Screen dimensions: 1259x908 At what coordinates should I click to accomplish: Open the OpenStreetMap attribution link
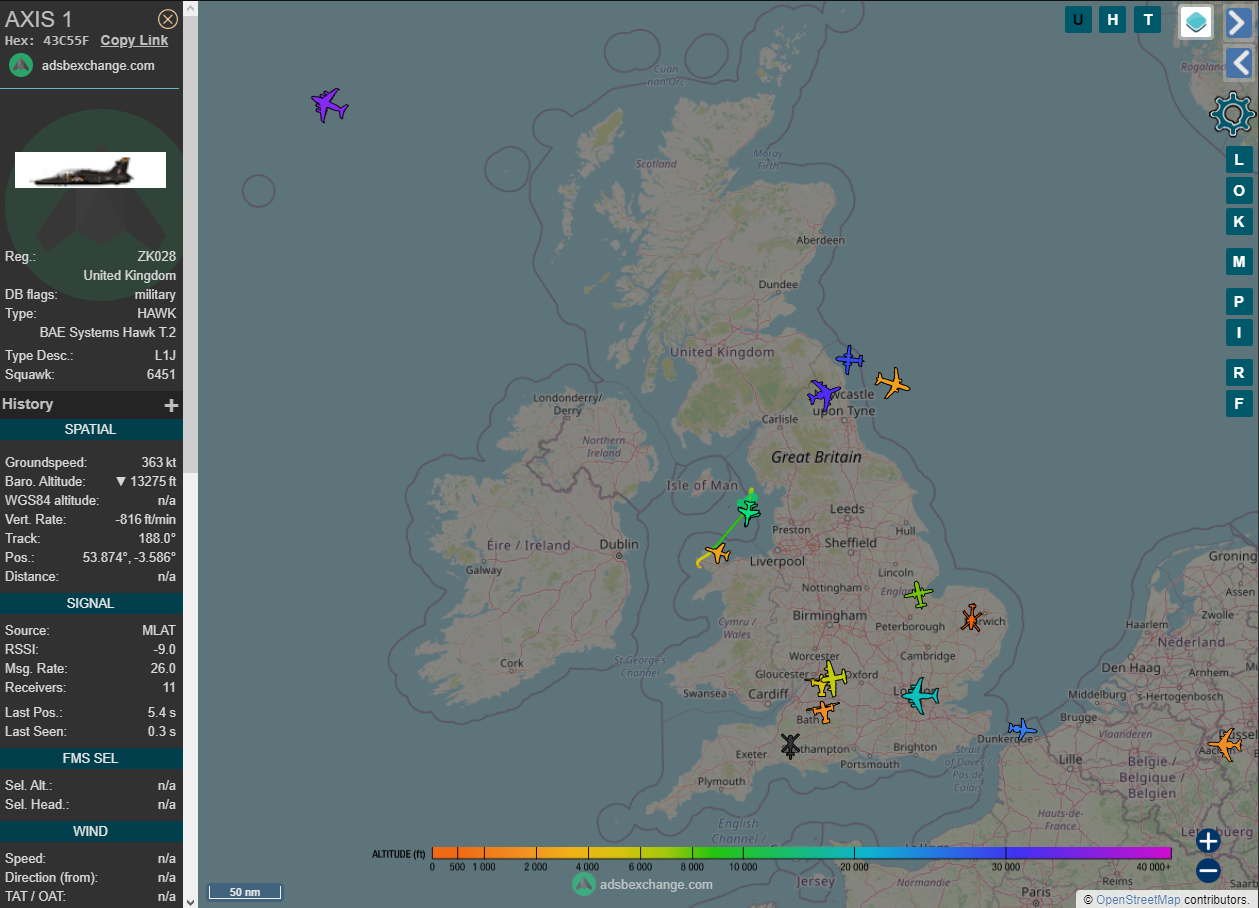tap(1138, 900)
